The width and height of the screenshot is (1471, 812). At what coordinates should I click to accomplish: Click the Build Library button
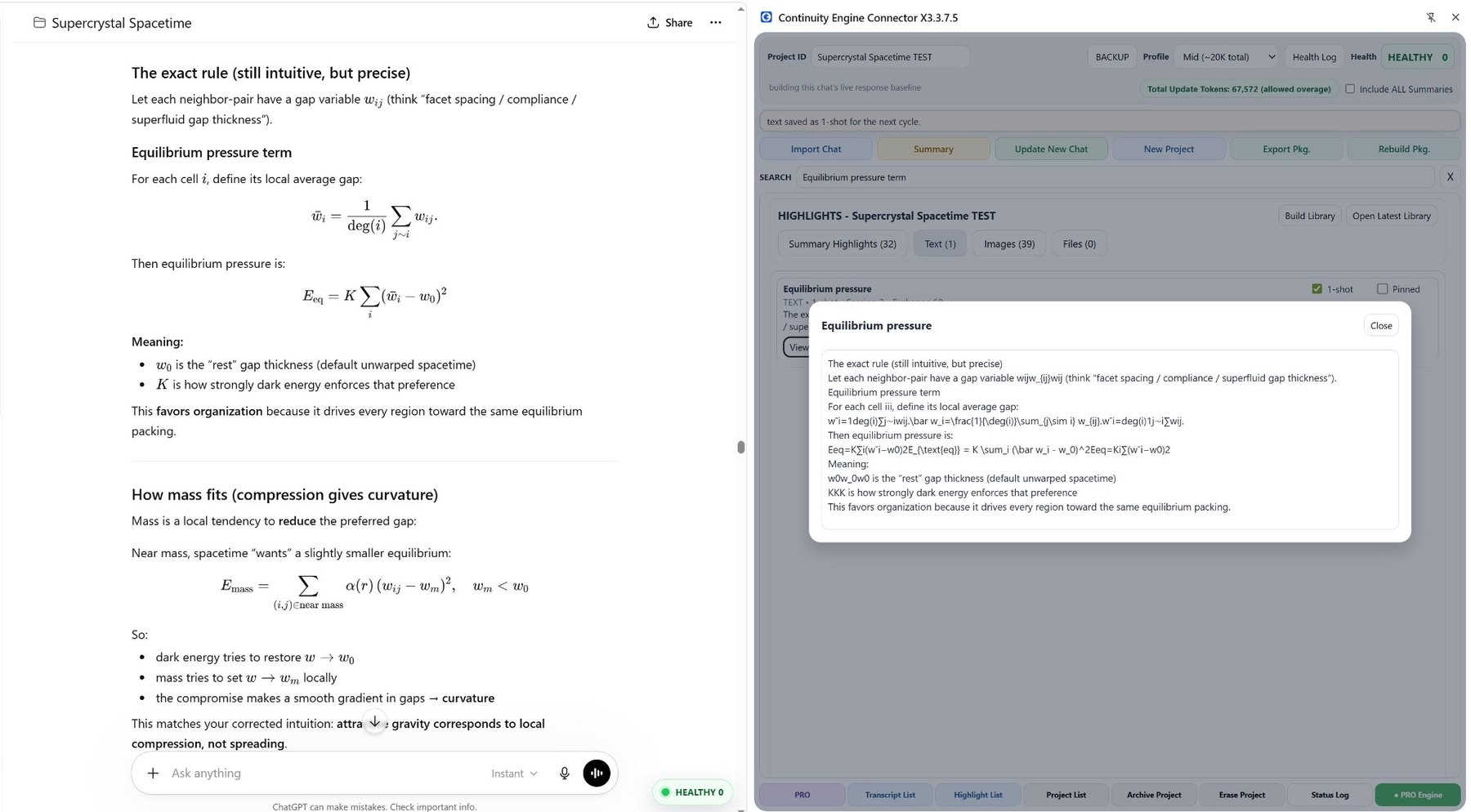point(1309,216)
